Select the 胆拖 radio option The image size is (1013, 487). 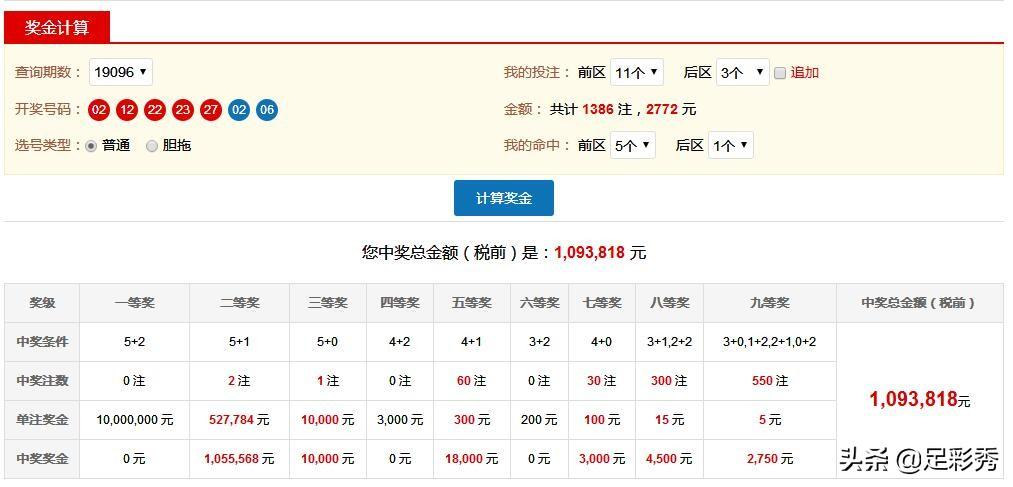coord(152,146)
